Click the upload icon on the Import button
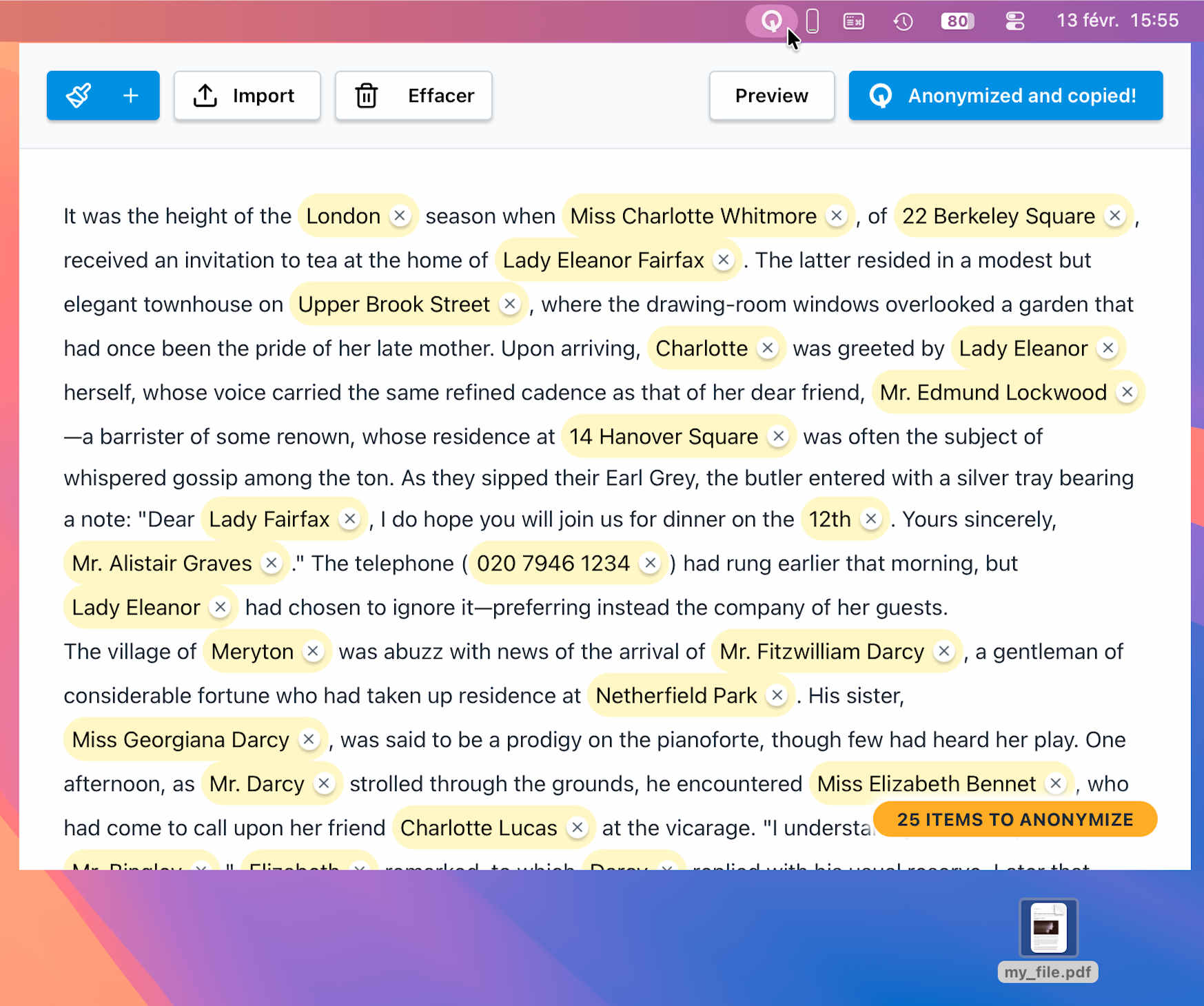The width and height of the screenshot is (1204, 1006). (x=205, y=95)
